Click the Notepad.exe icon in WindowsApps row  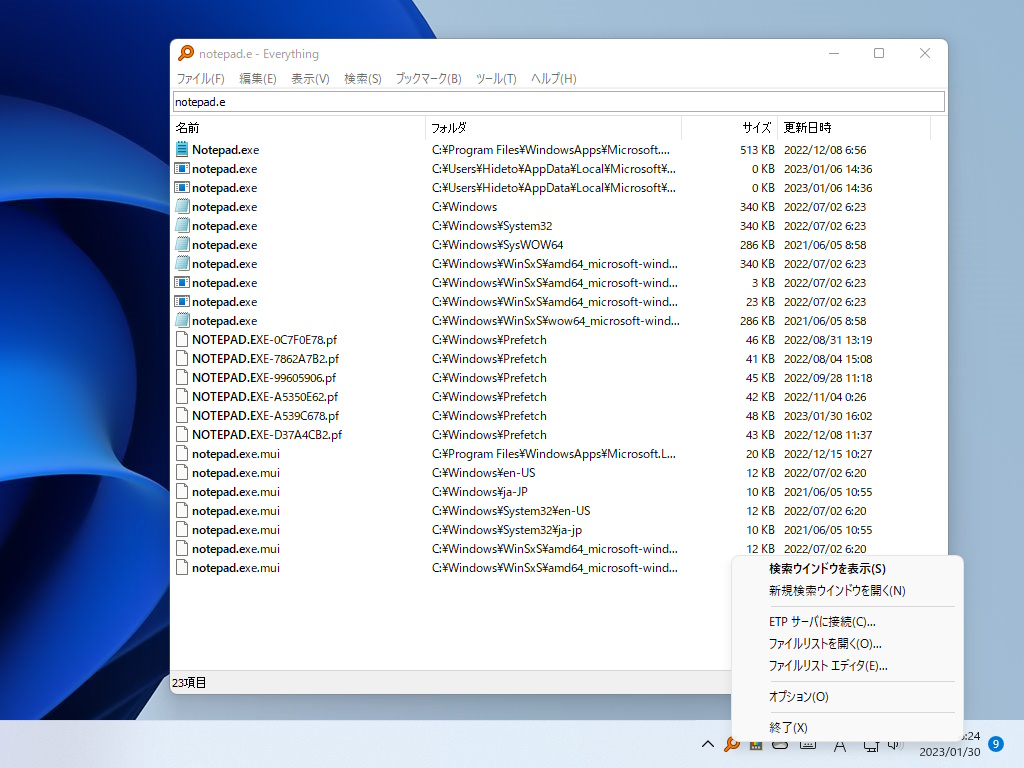click(182, 150)
